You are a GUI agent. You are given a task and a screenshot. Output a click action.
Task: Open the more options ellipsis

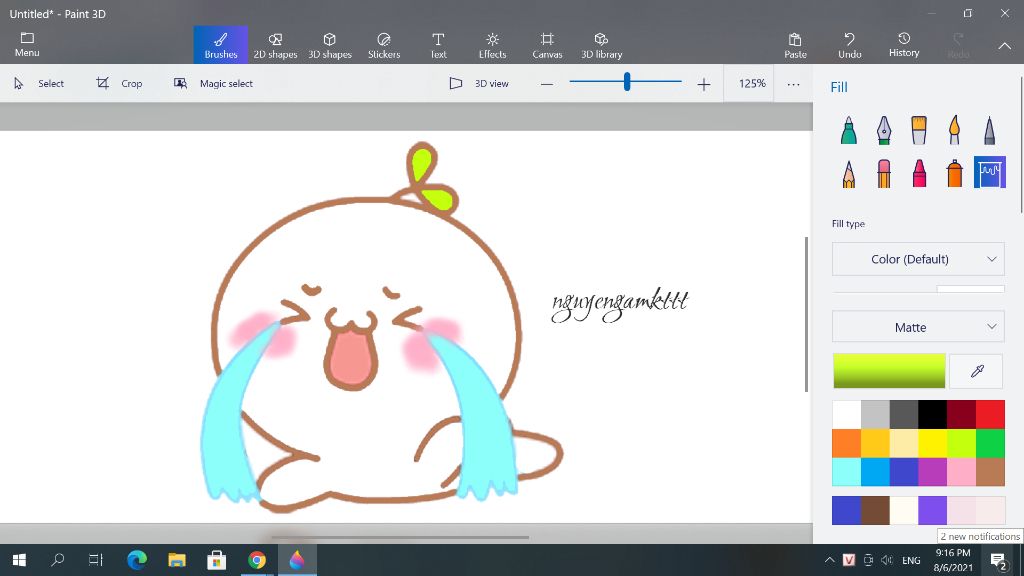(793, 84)
